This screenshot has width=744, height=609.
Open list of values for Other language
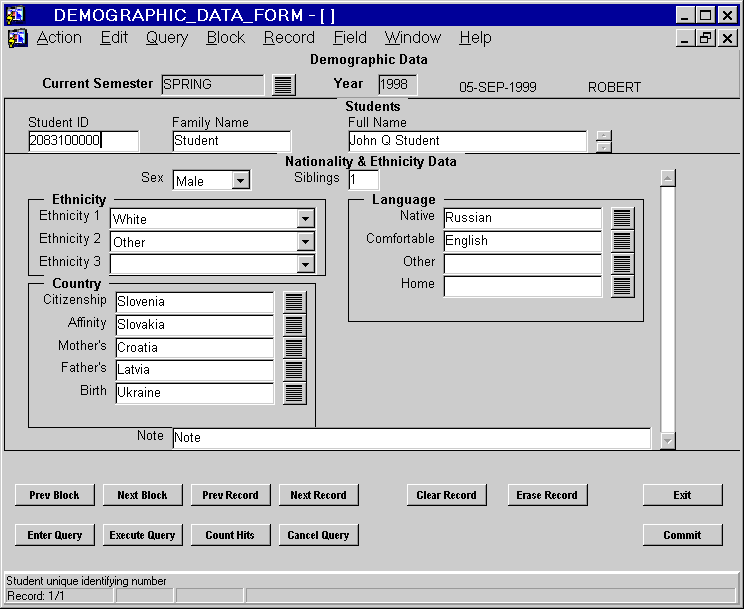[x=622, y=264]
